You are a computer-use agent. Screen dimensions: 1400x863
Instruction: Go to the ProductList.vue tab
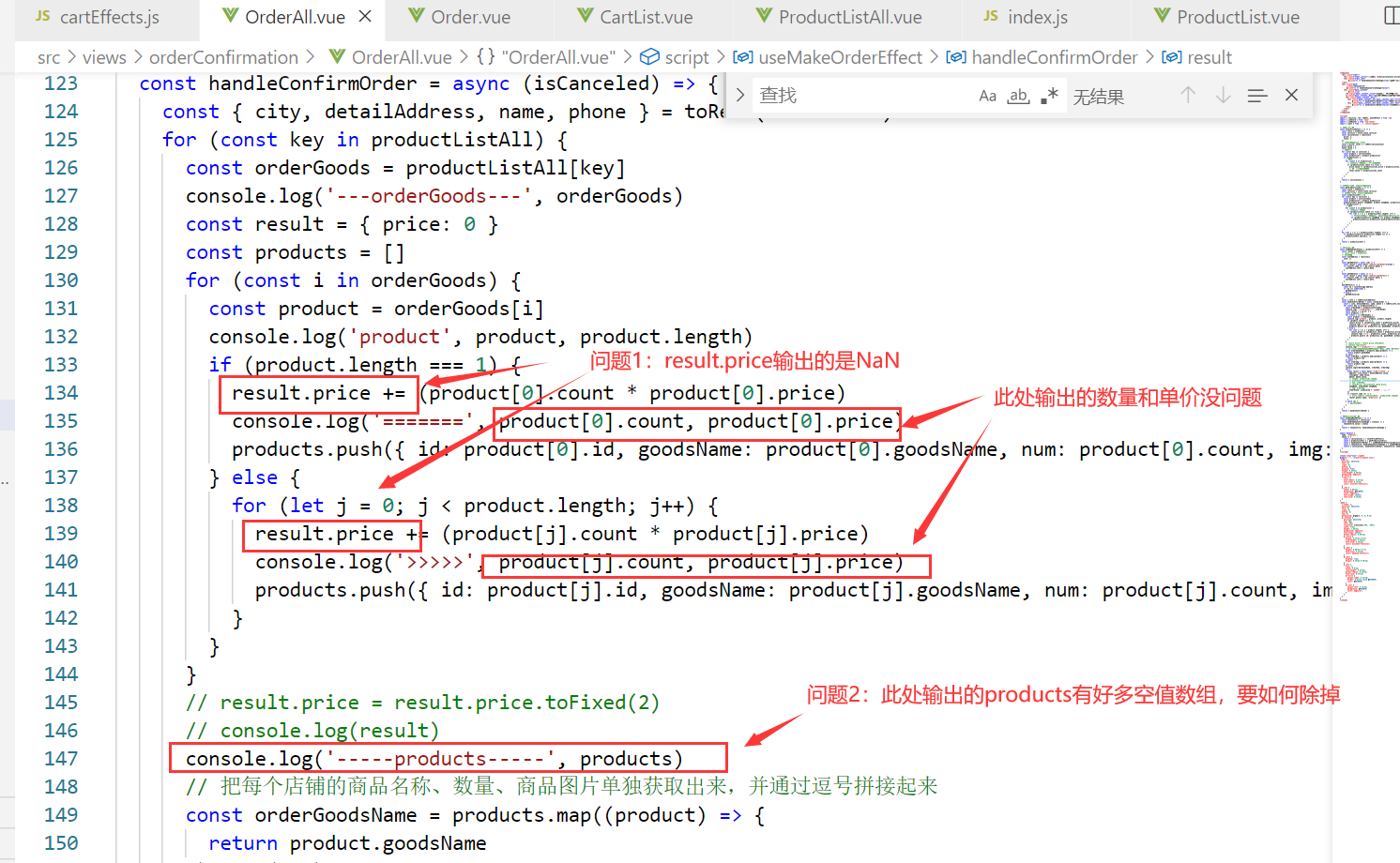1226,17
